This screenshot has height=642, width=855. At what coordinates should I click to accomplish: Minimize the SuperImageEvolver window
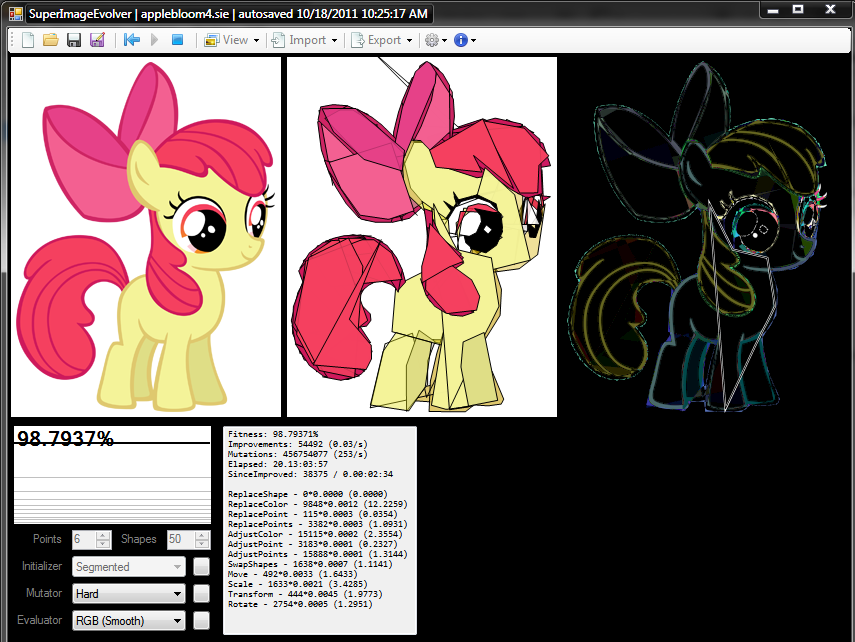tap(773, 9)
